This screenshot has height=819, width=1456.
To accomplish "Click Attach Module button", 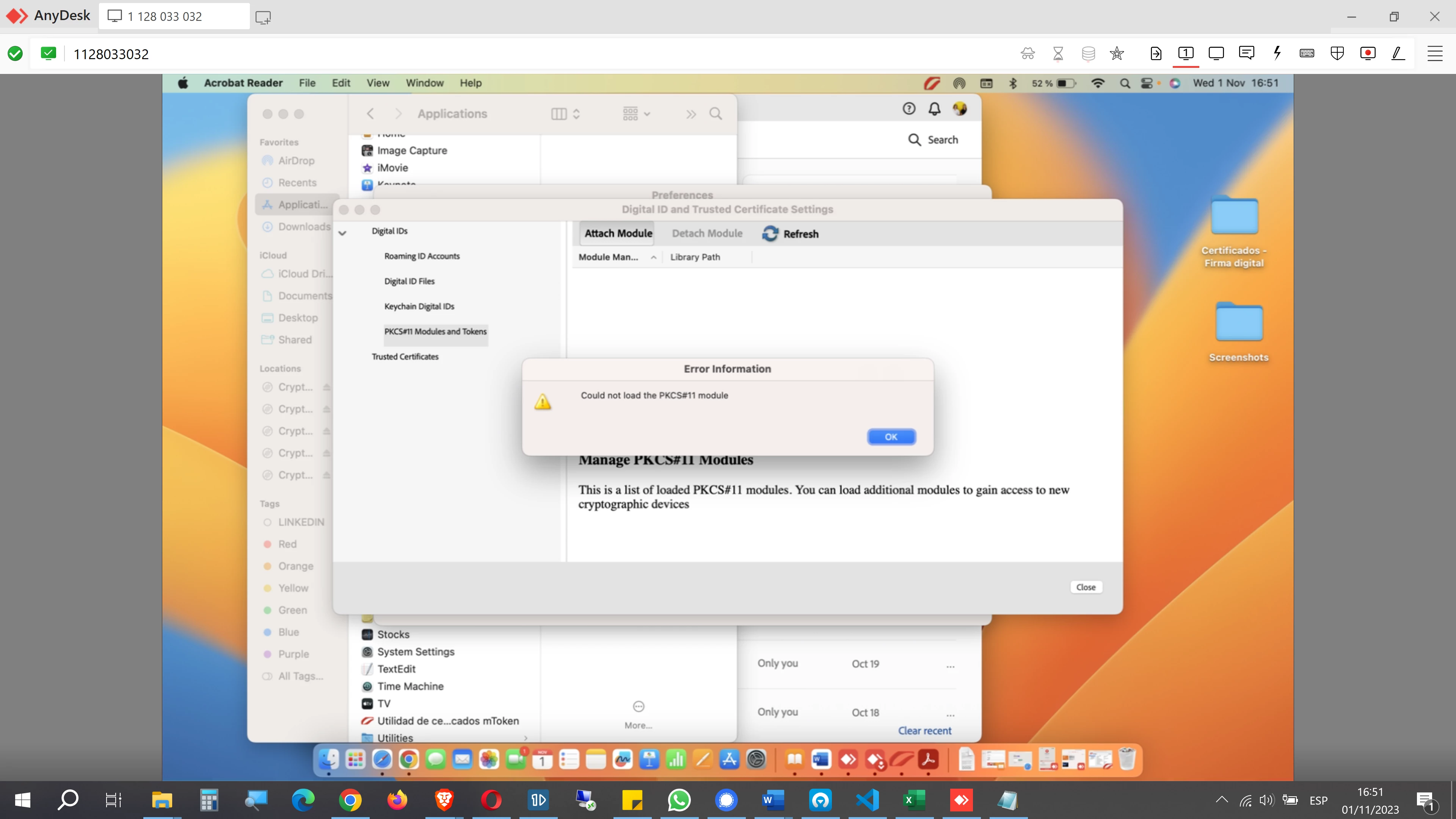I will (x=618, y=234).
